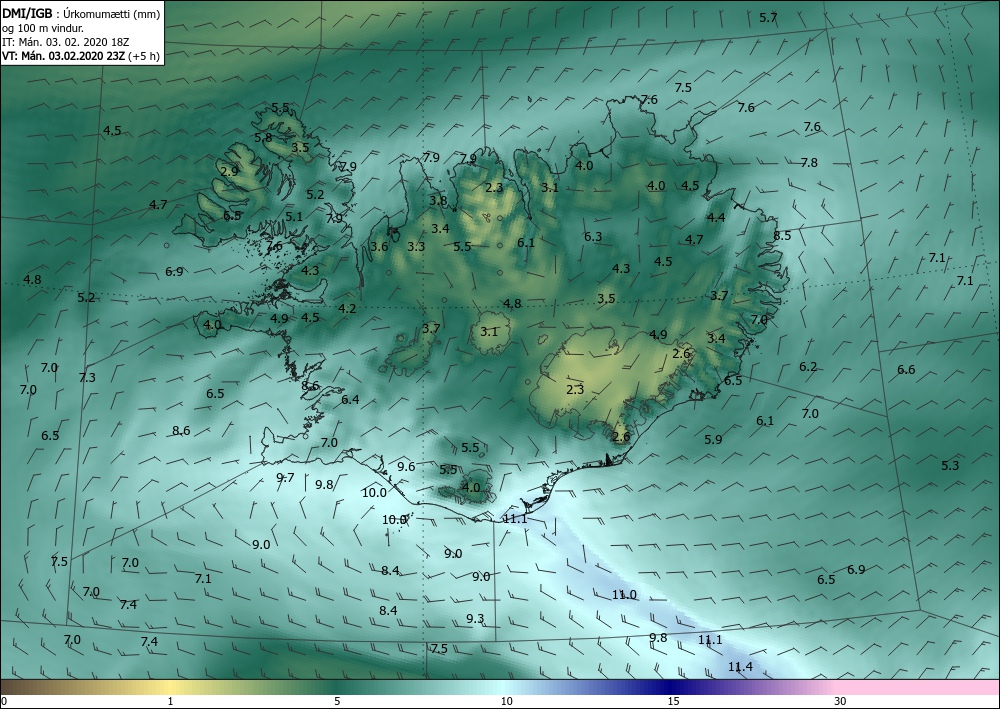Click the '10' label on the colour scale
This screenshot has width=1000, height=709.
506,702
